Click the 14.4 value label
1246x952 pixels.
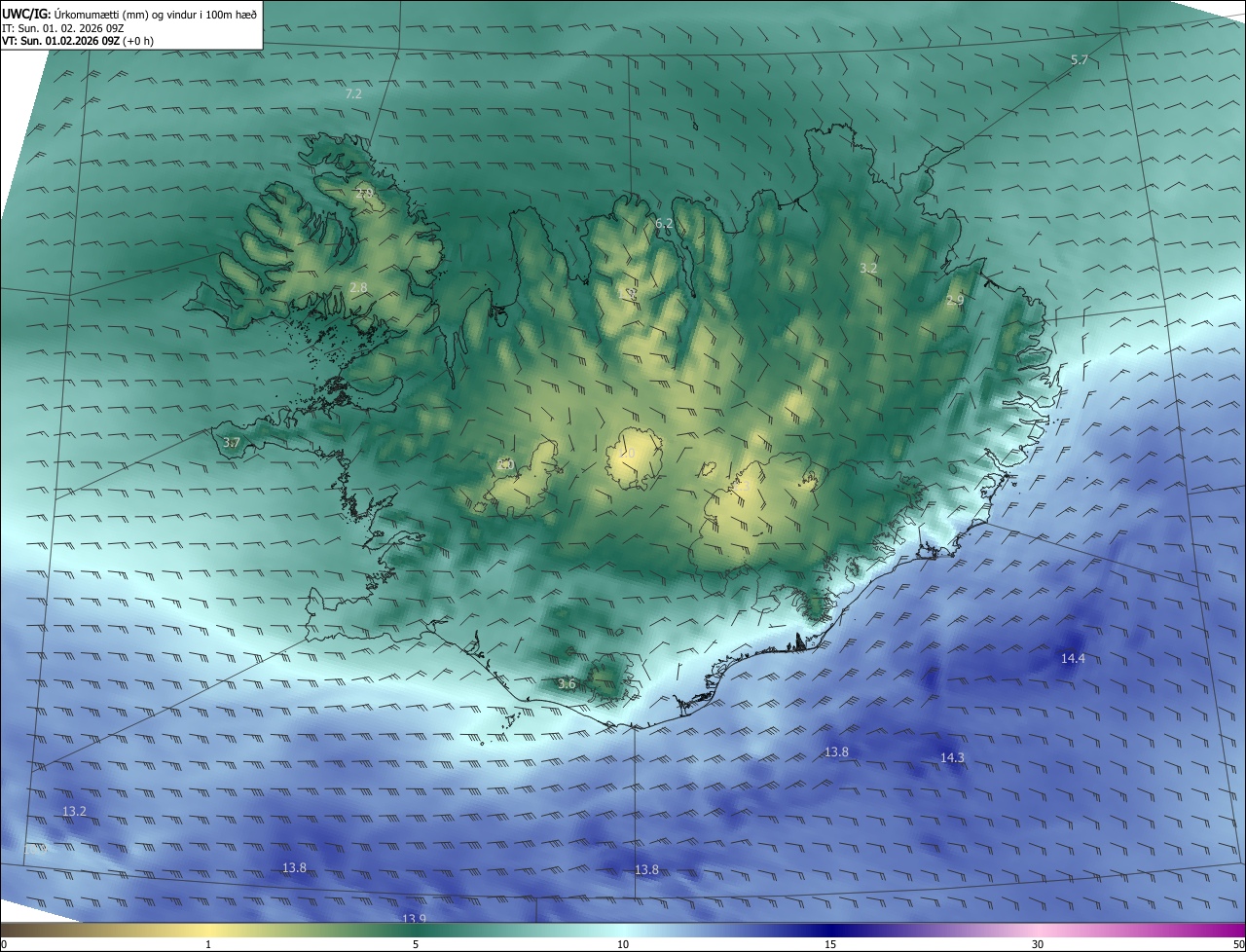(1073, 658)
